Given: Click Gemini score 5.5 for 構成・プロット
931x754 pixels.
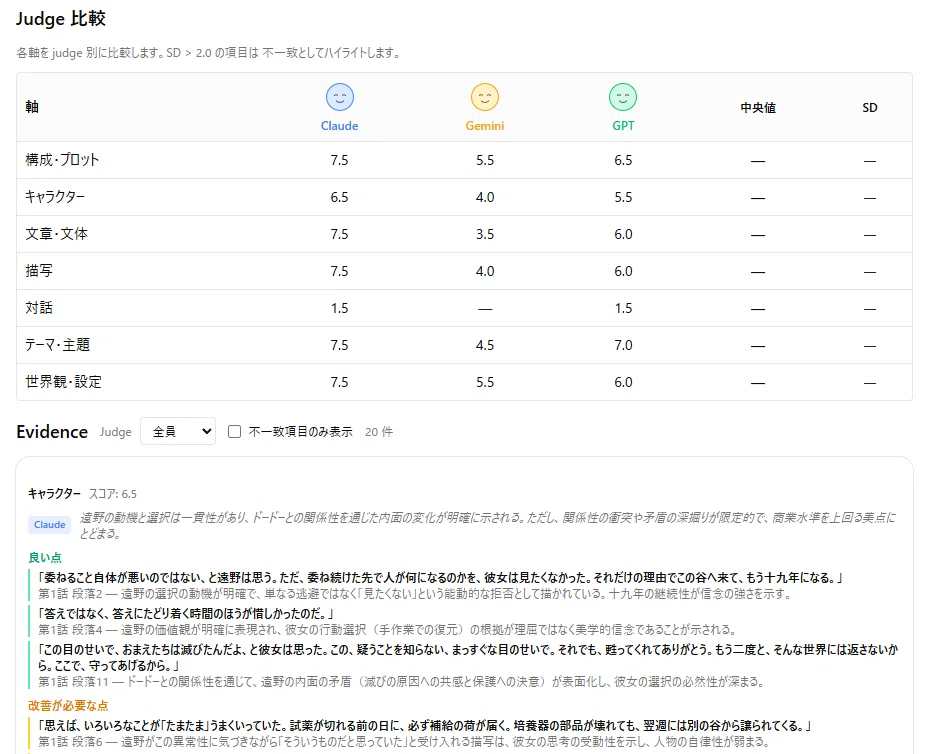Looking at the screenshot, I should click(484, 160).
